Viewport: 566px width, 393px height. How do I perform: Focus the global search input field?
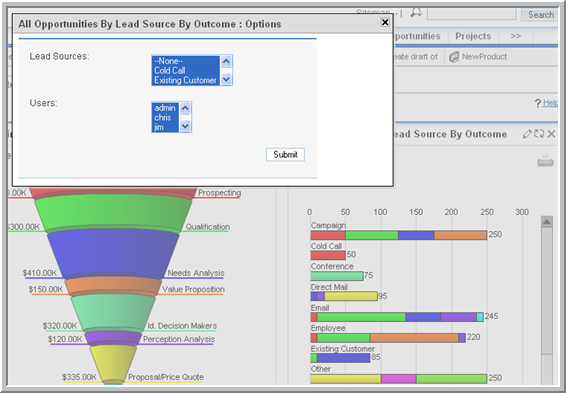click(471, 14)
